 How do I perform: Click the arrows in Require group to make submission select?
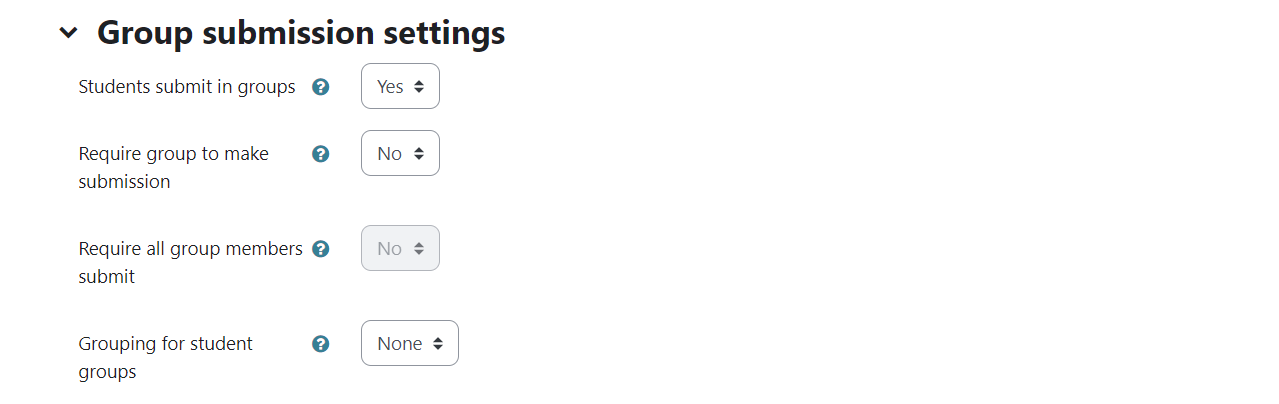[419, 154]
